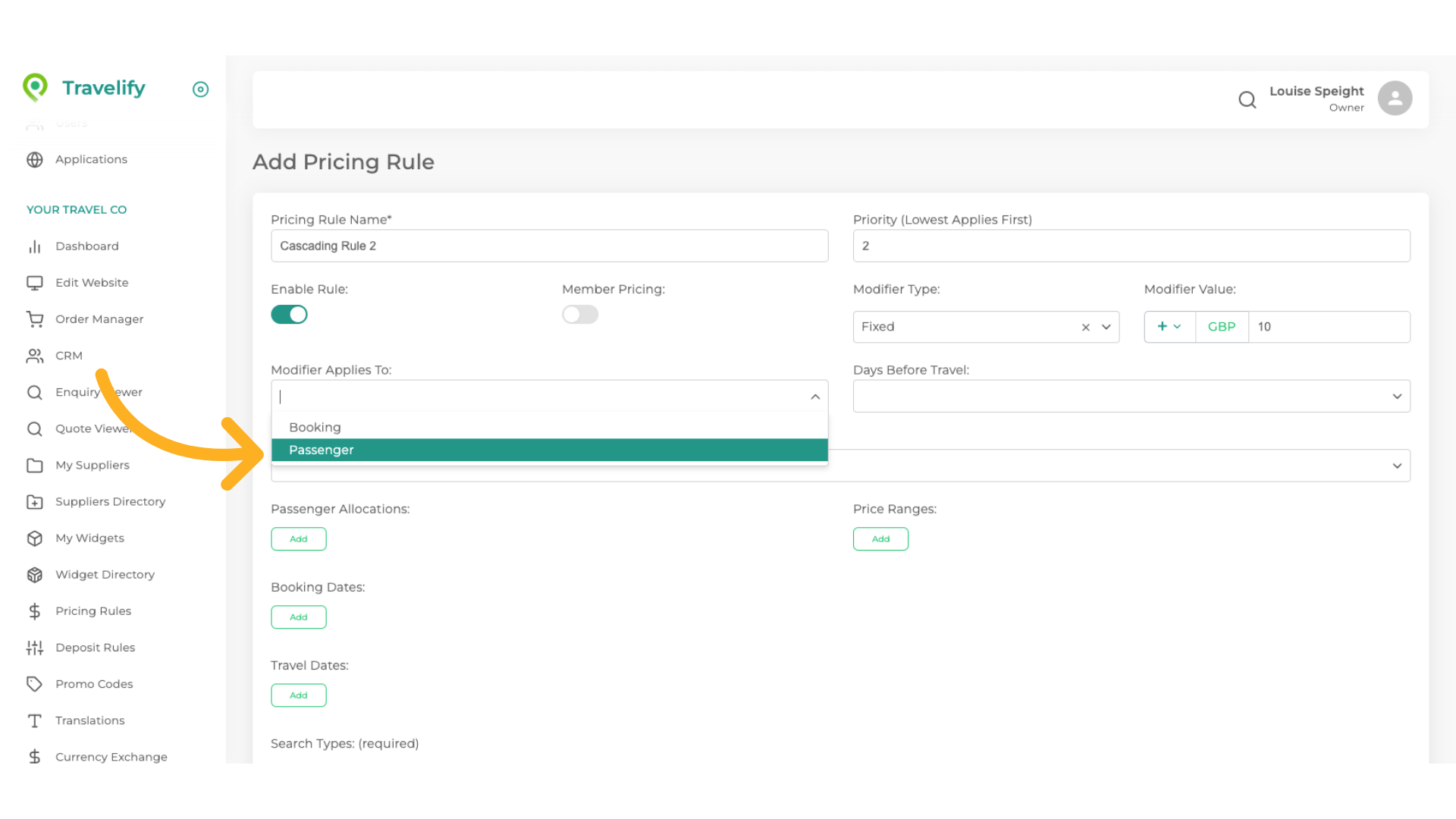Open the Dashboard bar-chart icon
The height and width of the screenshot is (819, 1456).
[35, 246]
